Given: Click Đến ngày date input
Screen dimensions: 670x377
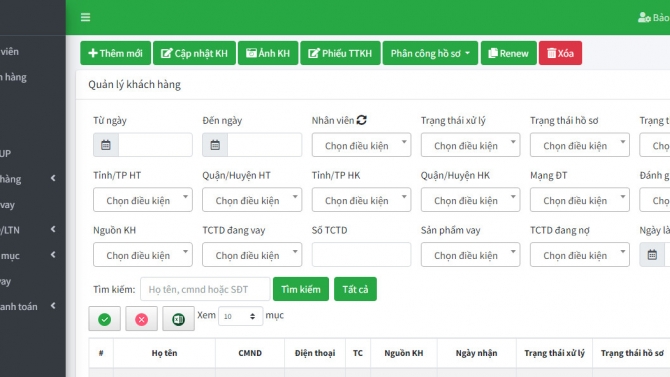Looking at the screenshot, I should click(264, 145).
